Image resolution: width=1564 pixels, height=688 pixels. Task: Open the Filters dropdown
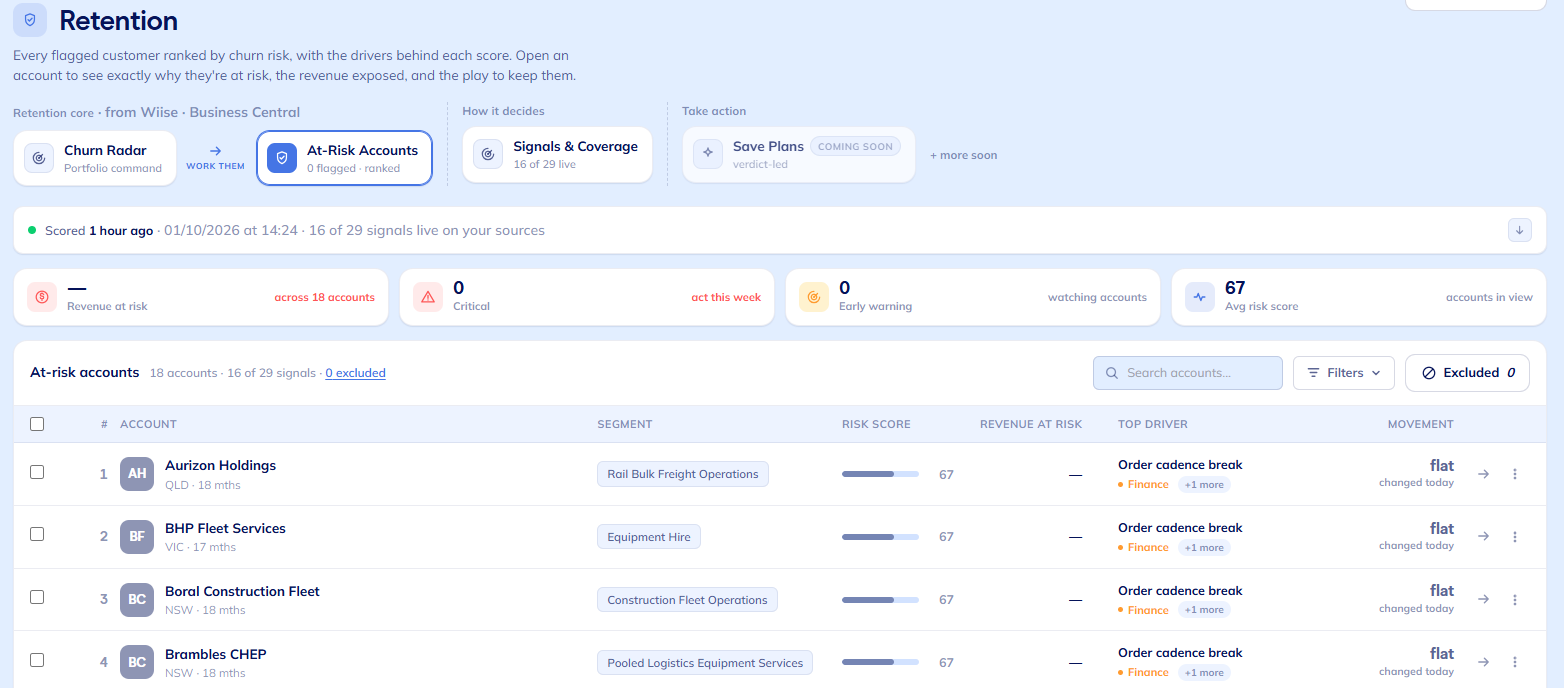[1344, 373]
